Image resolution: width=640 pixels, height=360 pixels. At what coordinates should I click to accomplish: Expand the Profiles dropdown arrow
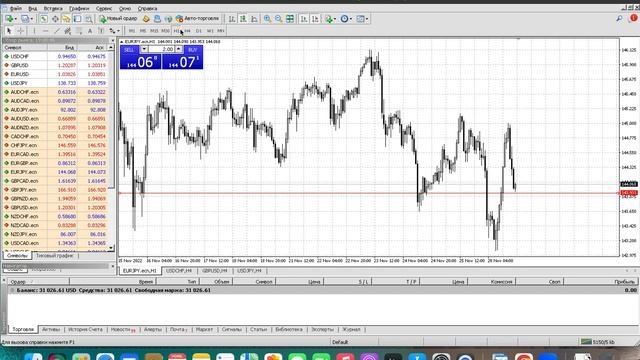(x=31, y=19)
